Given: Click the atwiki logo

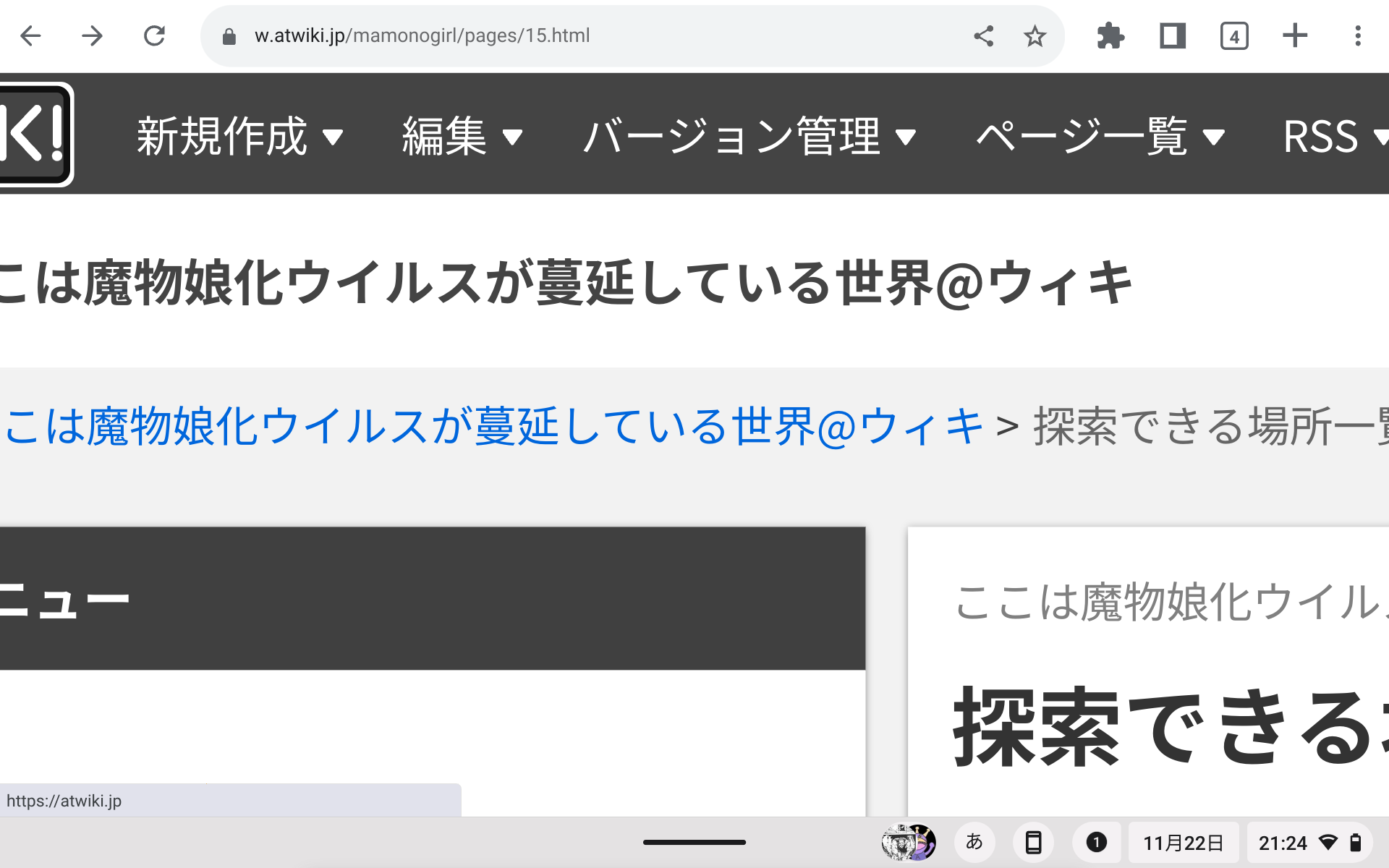Looking at the screenshot, I should (35, 135).
